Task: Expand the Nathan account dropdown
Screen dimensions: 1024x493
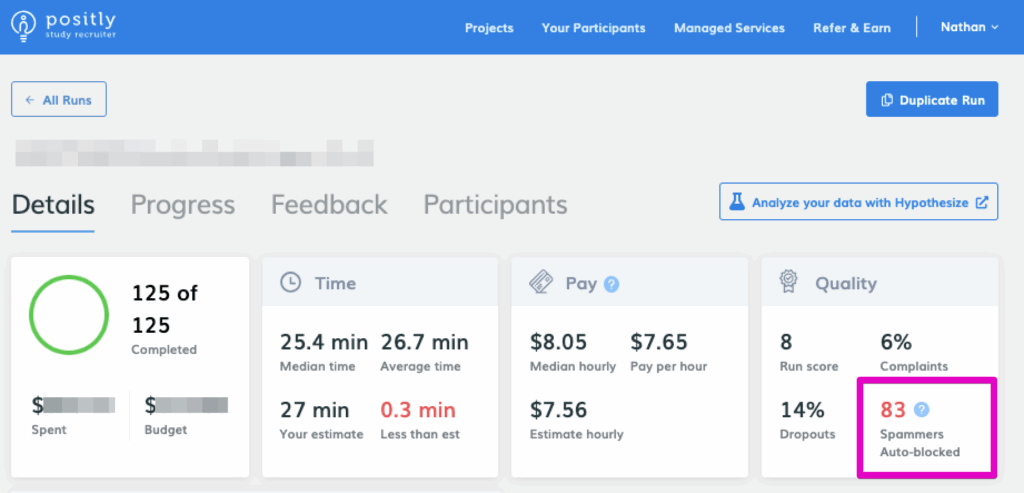Action: [x=969, y=27]
